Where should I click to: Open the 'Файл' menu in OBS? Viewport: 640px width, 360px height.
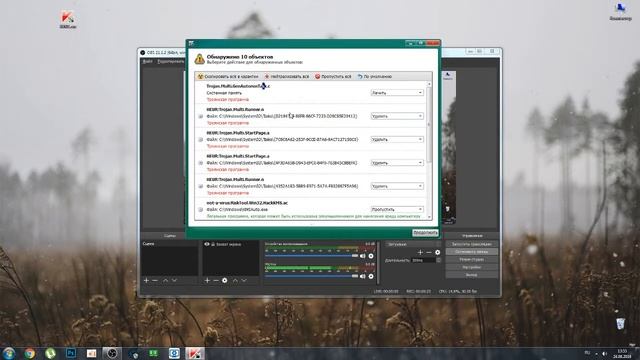147,62
